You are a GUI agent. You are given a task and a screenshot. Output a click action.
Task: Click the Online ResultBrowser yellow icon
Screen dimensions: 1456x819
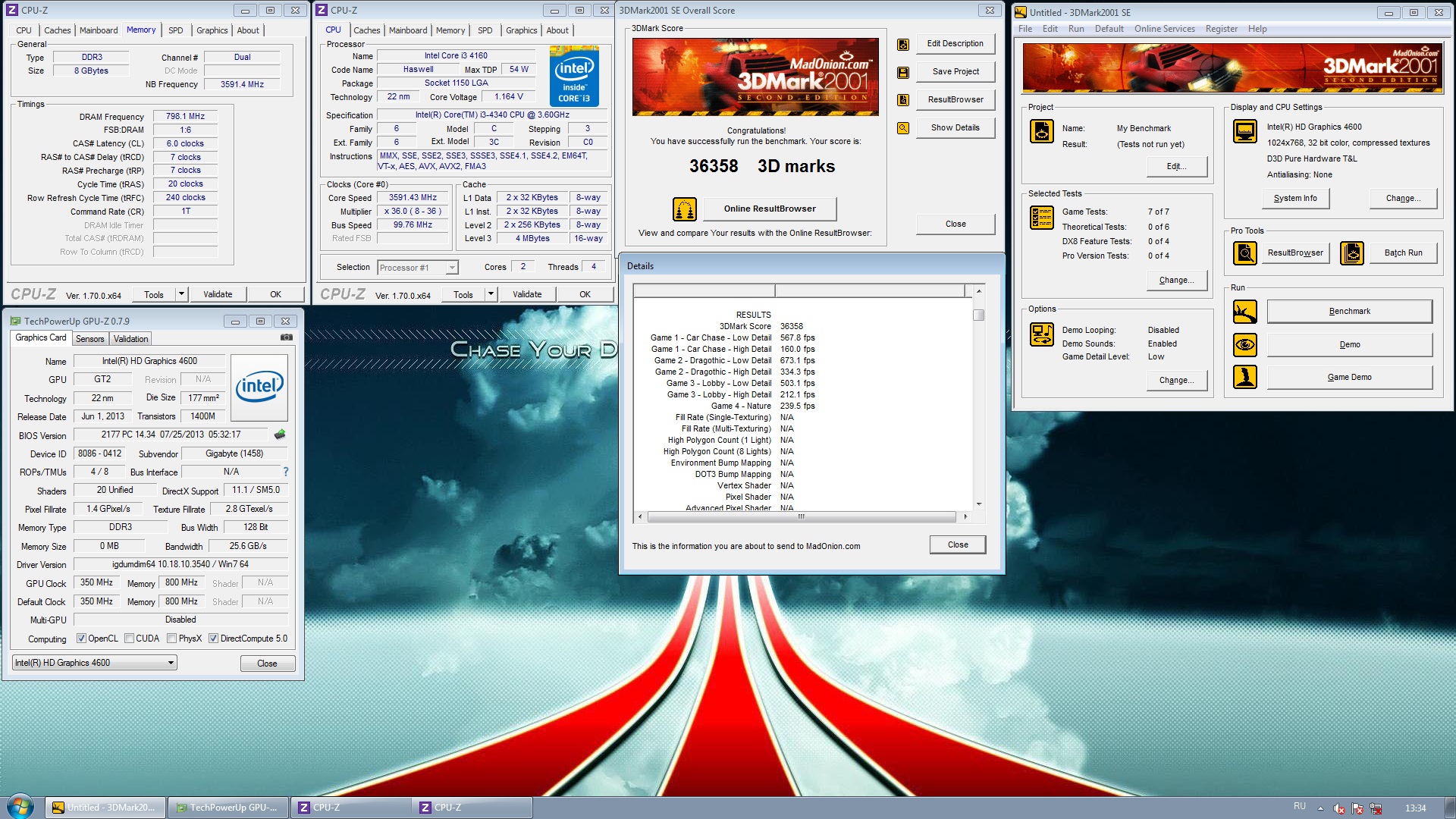tap(684, 209)
